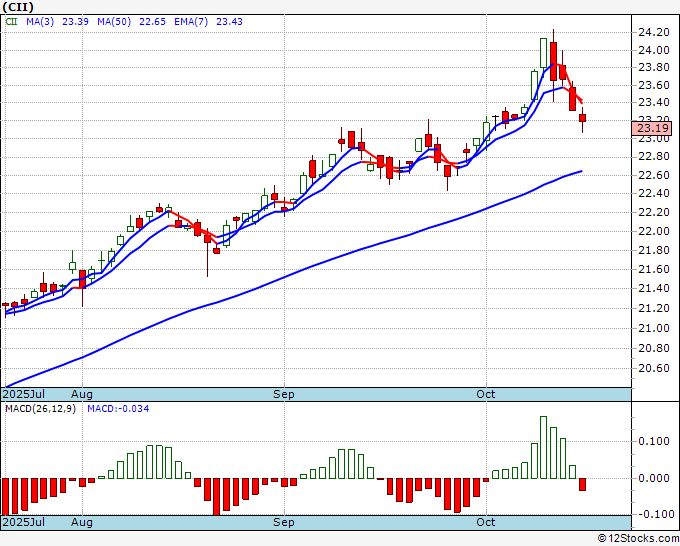
Task: Click the last red MACD histogram bar
Action: [582, 484]
